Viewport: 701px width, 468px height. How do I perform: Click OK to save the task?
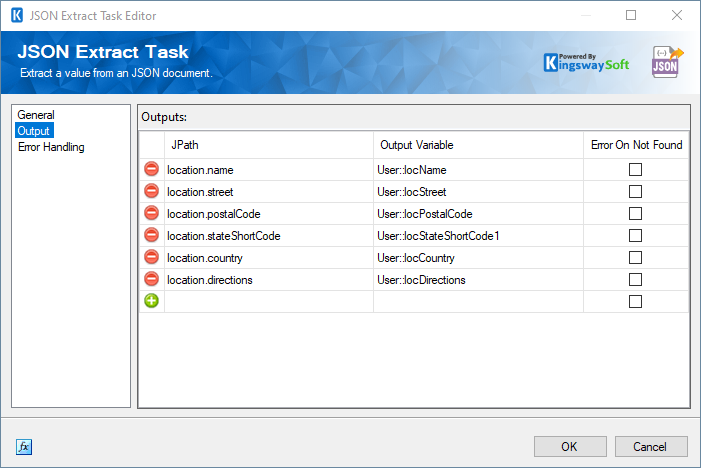click(x=570, y=446)
